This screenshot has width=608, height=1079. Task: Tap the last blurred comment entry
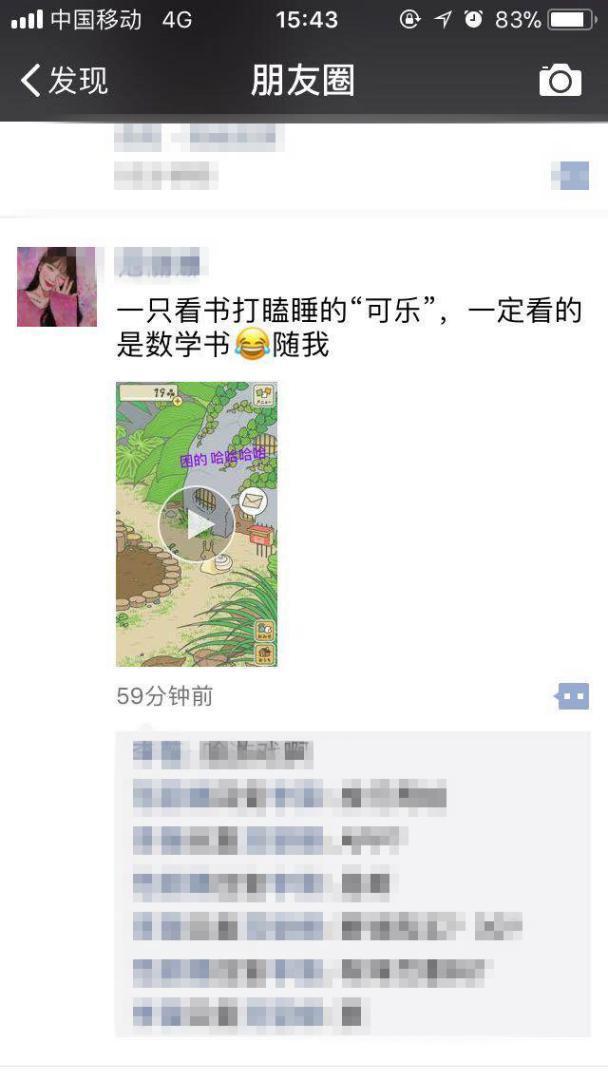[248, 1016]
